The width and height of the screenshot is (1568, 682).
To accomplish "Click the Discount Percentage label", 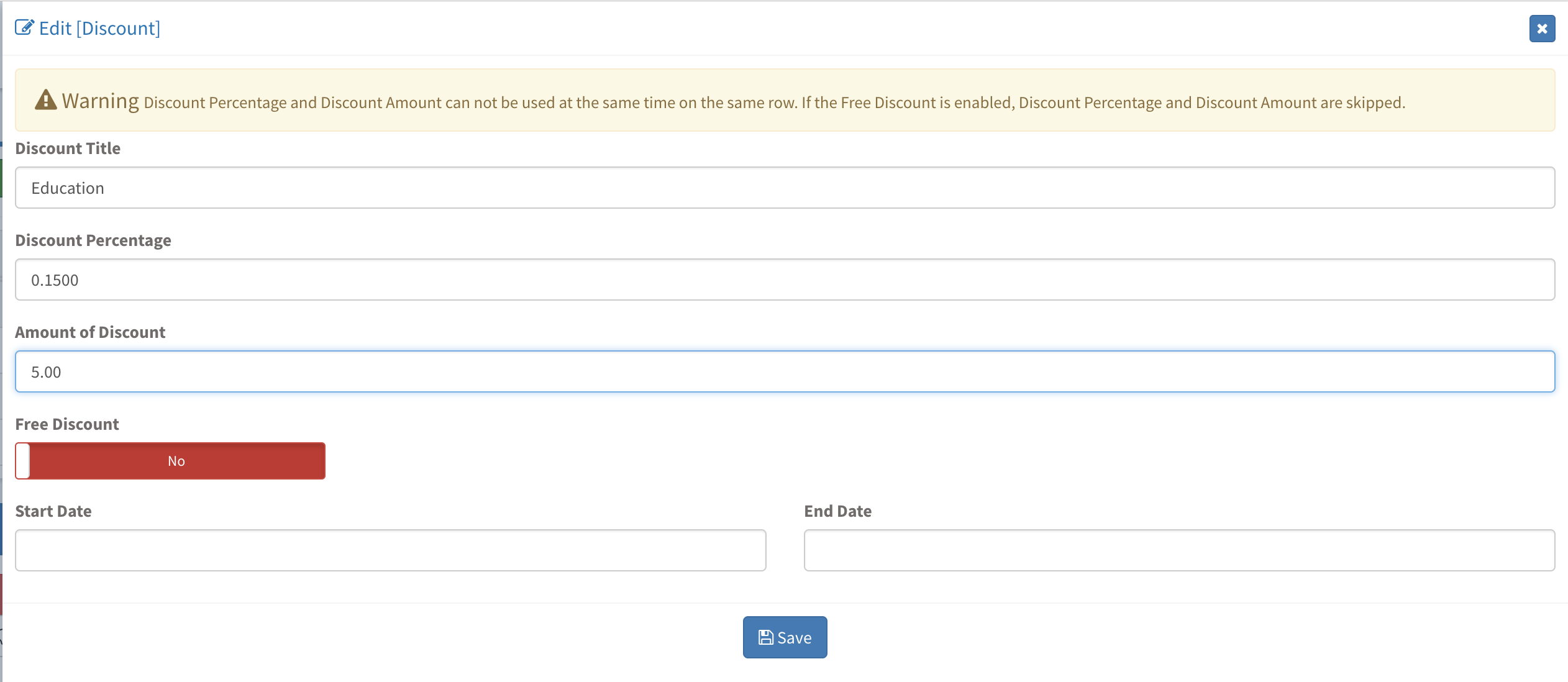I will click(x=93, y=240).
